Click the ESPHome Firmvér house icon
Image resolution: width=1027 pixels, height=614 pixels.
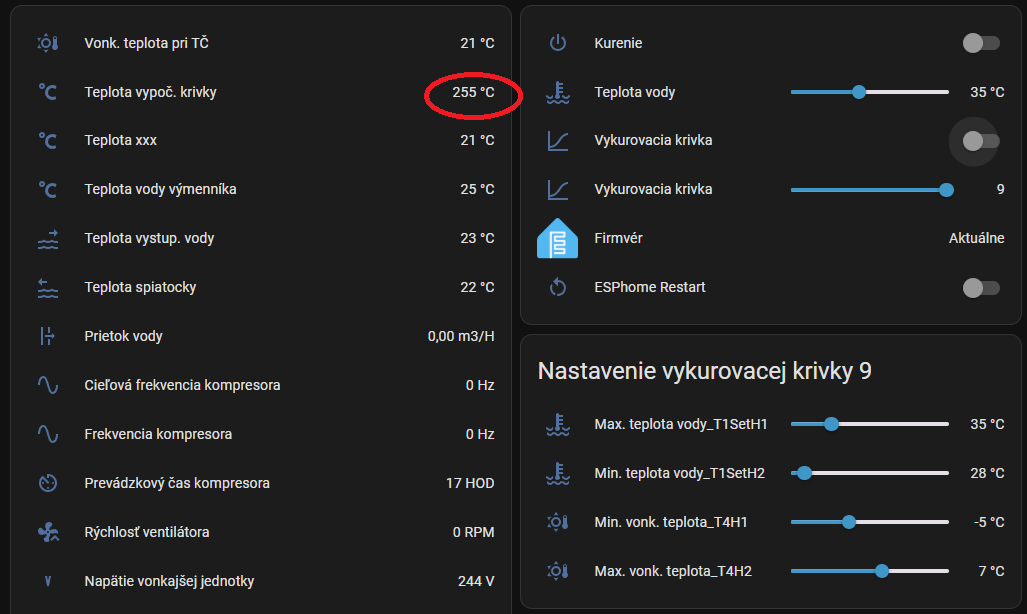pyautogui.click(x=558, y=239)
